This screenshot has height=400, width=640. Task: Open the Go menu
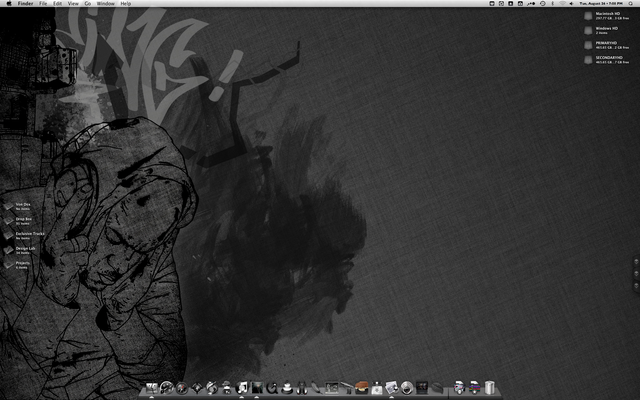[x=87, y=4]
